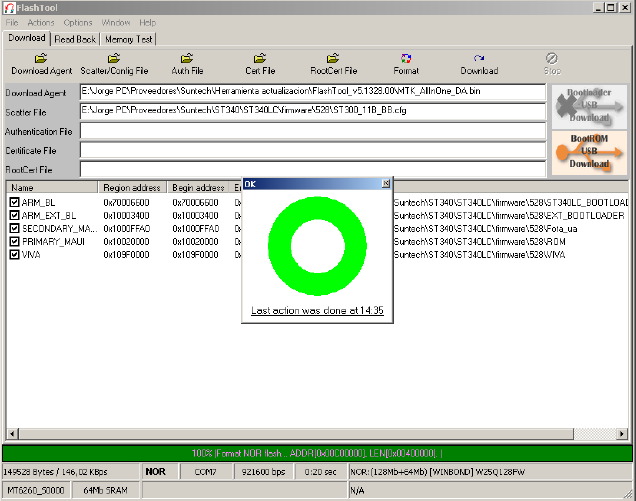Screen dimensions: 636x501
Task: Switch to the Read Back tab
Action: 75,39
